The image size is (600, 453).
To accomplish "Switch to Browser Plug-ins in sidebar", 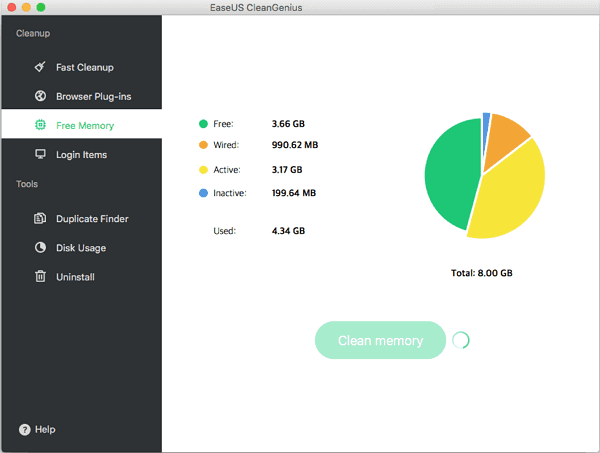I will [x=93, y=96].
